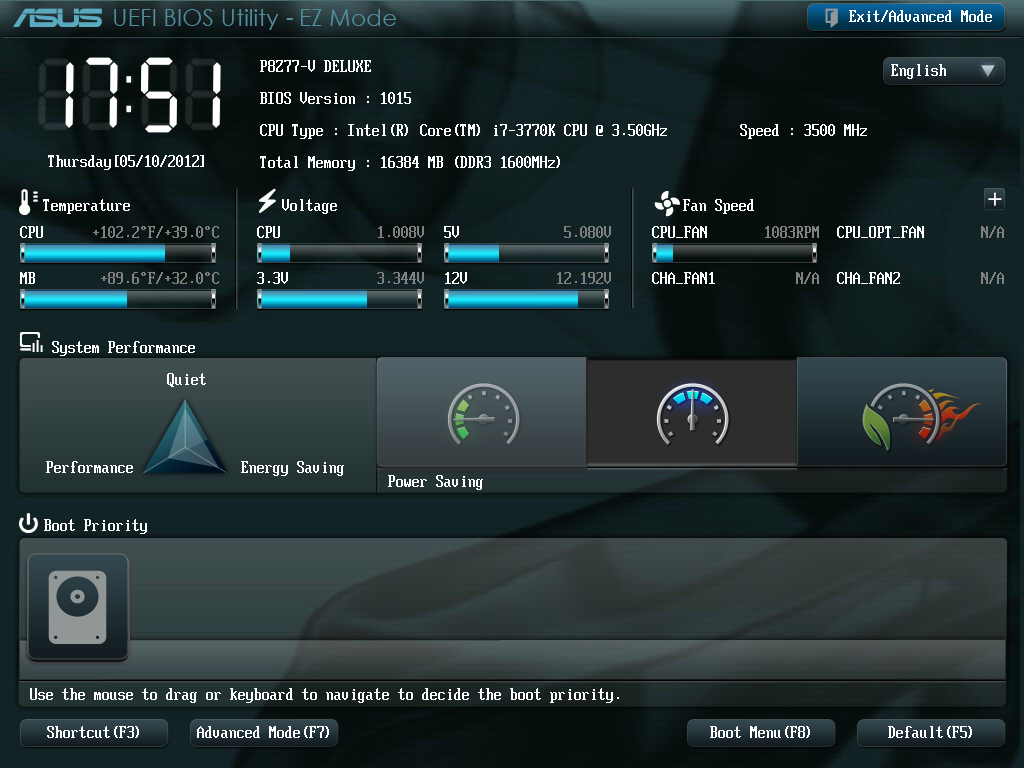Click the 12.192V voltage reading
The height and width of the screenshot is (768, 1024).
584,279
